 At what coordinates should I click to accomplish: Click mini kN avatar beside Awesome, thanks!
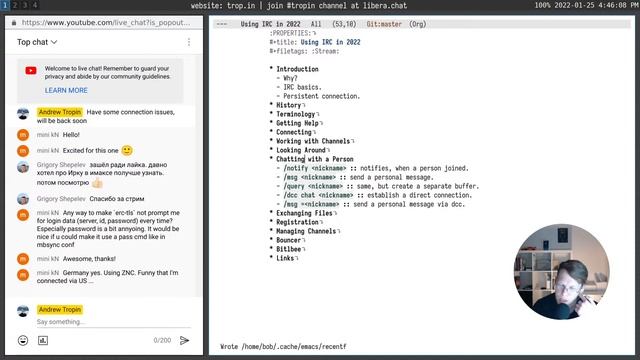pos(23,259)
